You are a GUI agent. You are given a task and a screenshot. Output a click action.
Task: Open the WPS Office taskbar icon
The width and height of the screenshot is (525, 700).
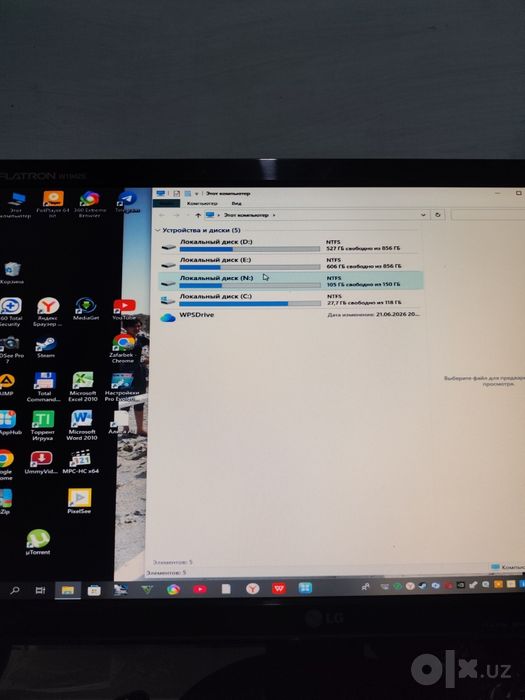click(279, 588)
